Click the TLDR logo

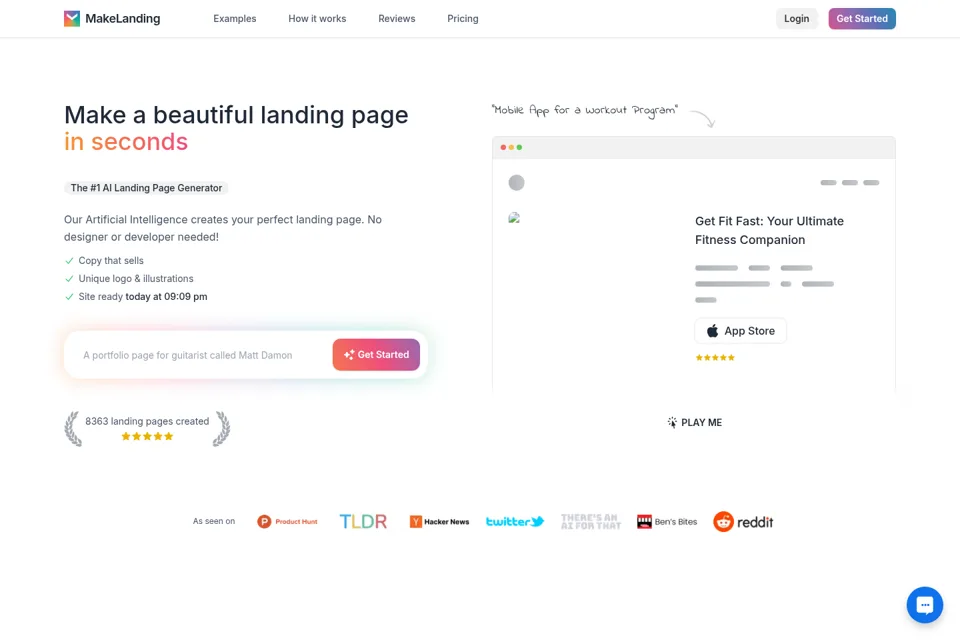click(x=363, y=521)
